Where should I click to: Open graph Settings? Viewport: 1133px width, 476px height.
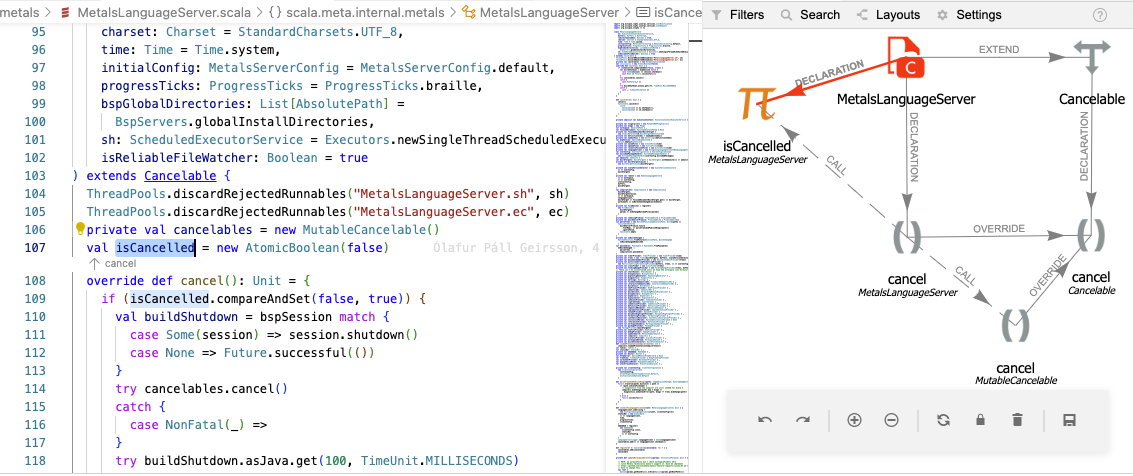(969, 14)
